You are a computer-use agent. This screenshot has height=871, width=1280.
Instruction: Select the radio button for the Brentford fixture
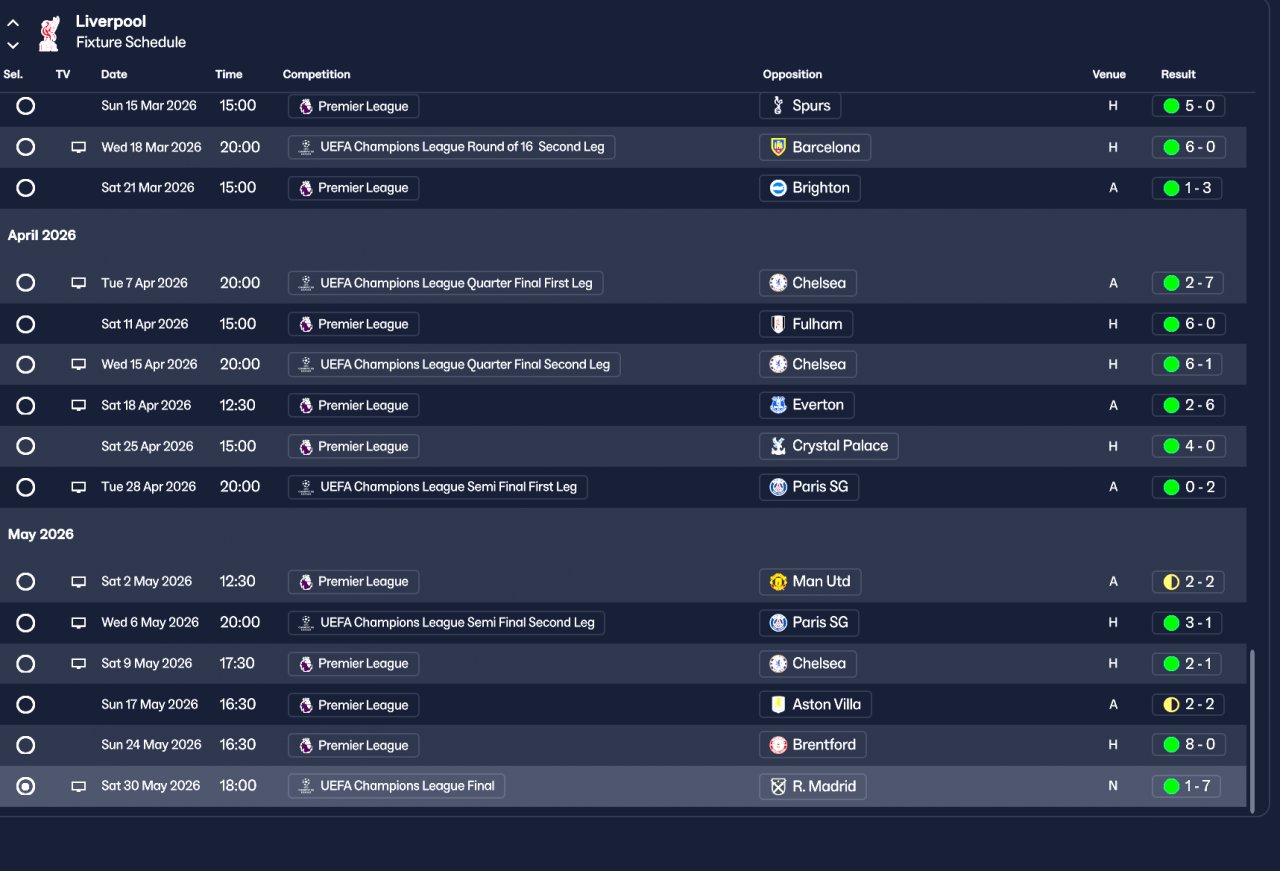[x=26, y=745]
